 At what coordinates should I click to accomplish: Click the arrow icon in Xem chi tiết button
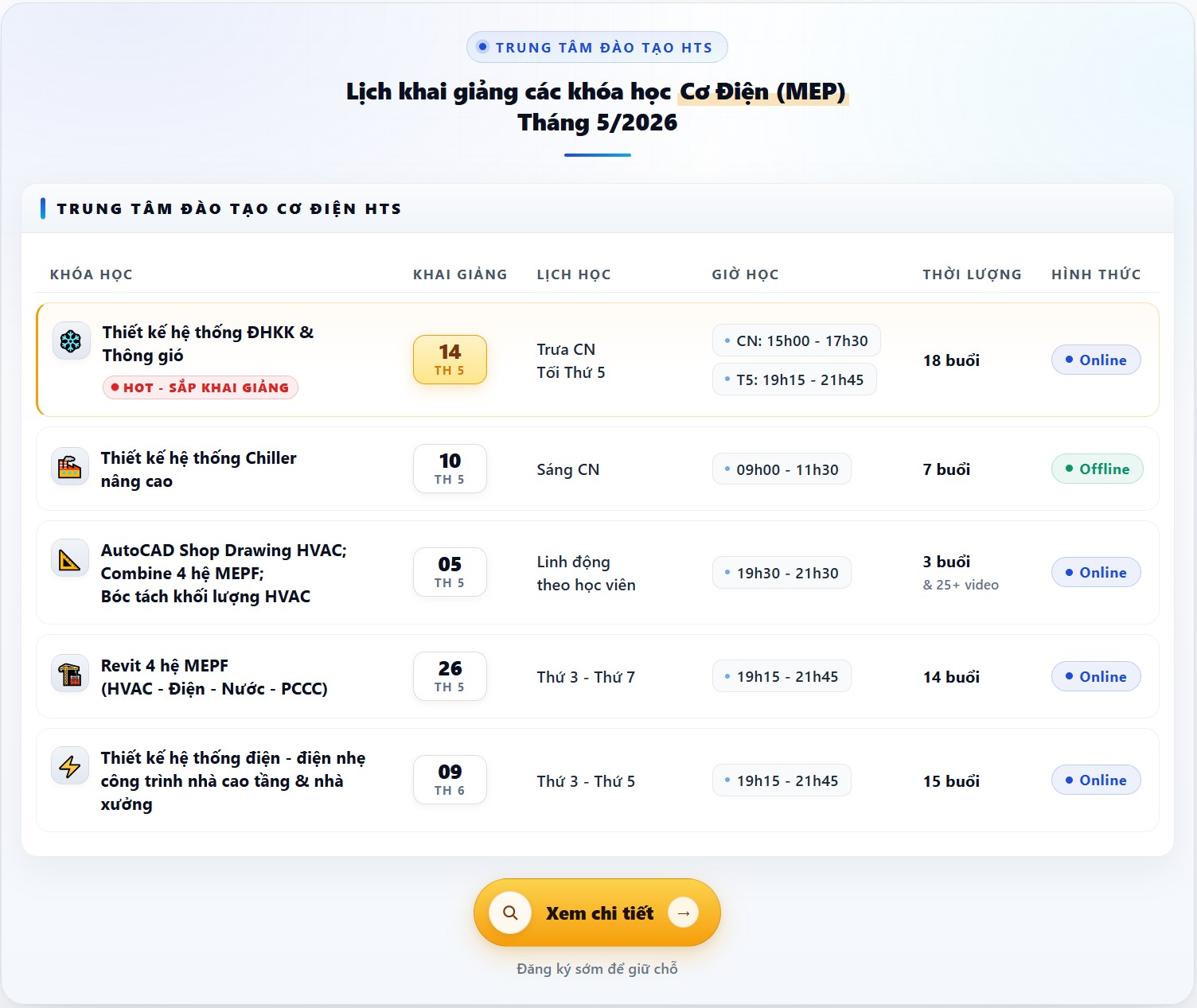(x=683, y=913)
